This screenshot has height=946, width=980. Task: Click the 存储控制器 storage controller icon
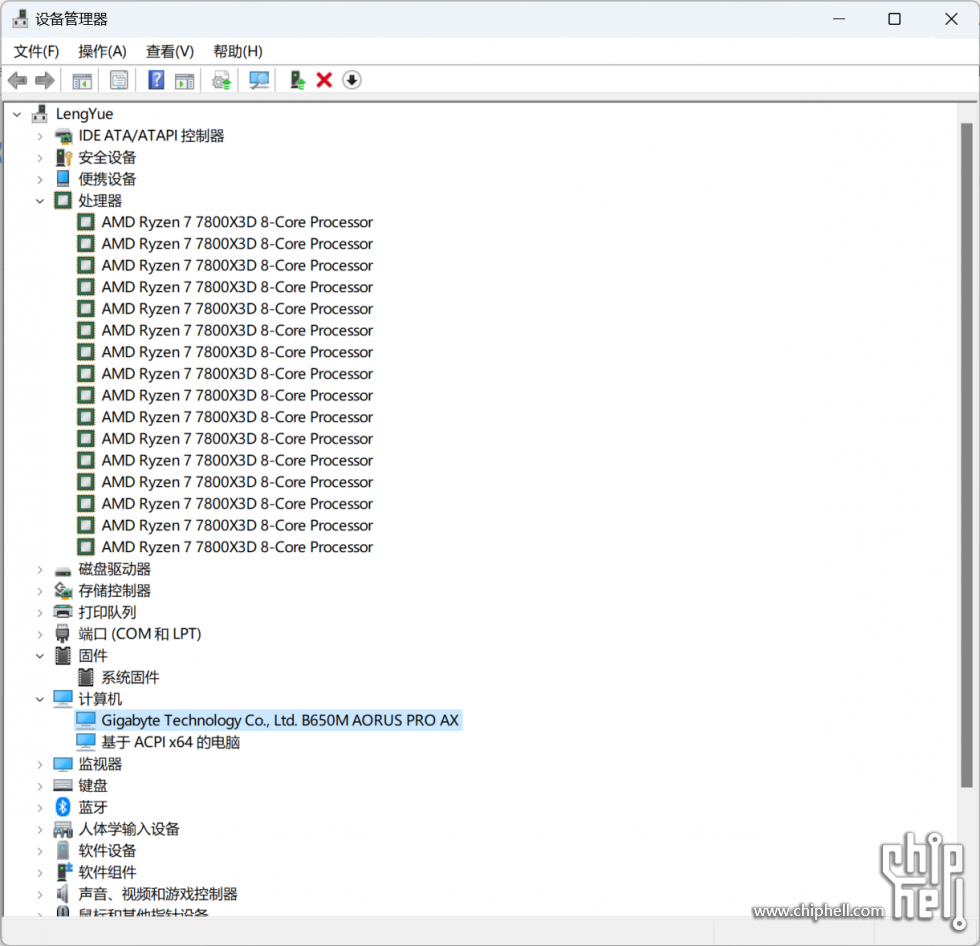coord(63,590)
